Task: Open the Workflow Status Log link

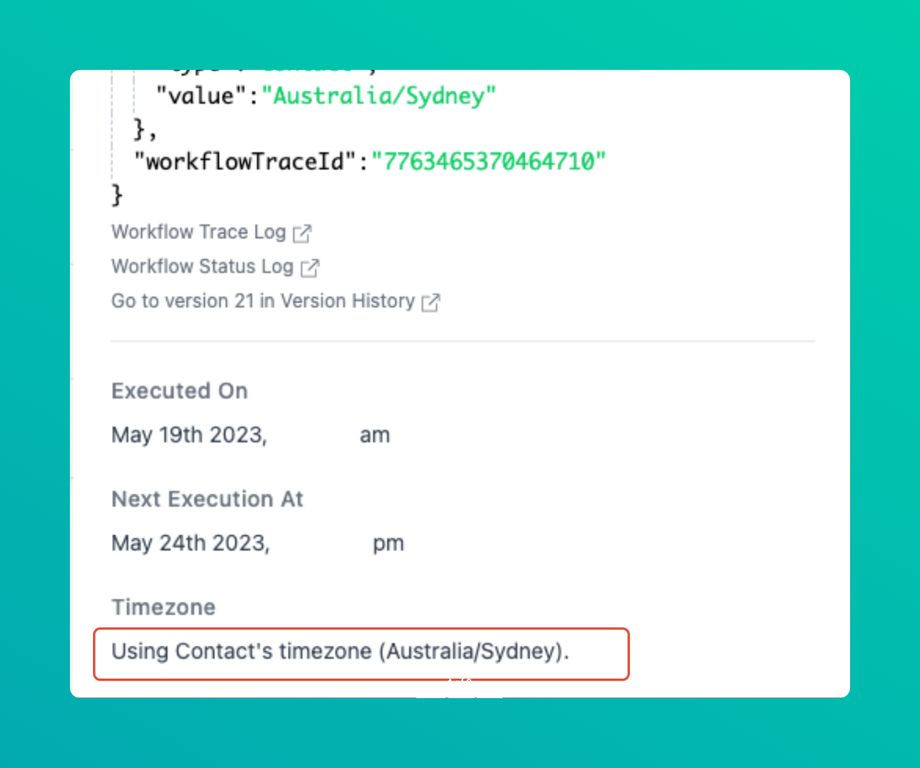Action: (x=202, y=267)
